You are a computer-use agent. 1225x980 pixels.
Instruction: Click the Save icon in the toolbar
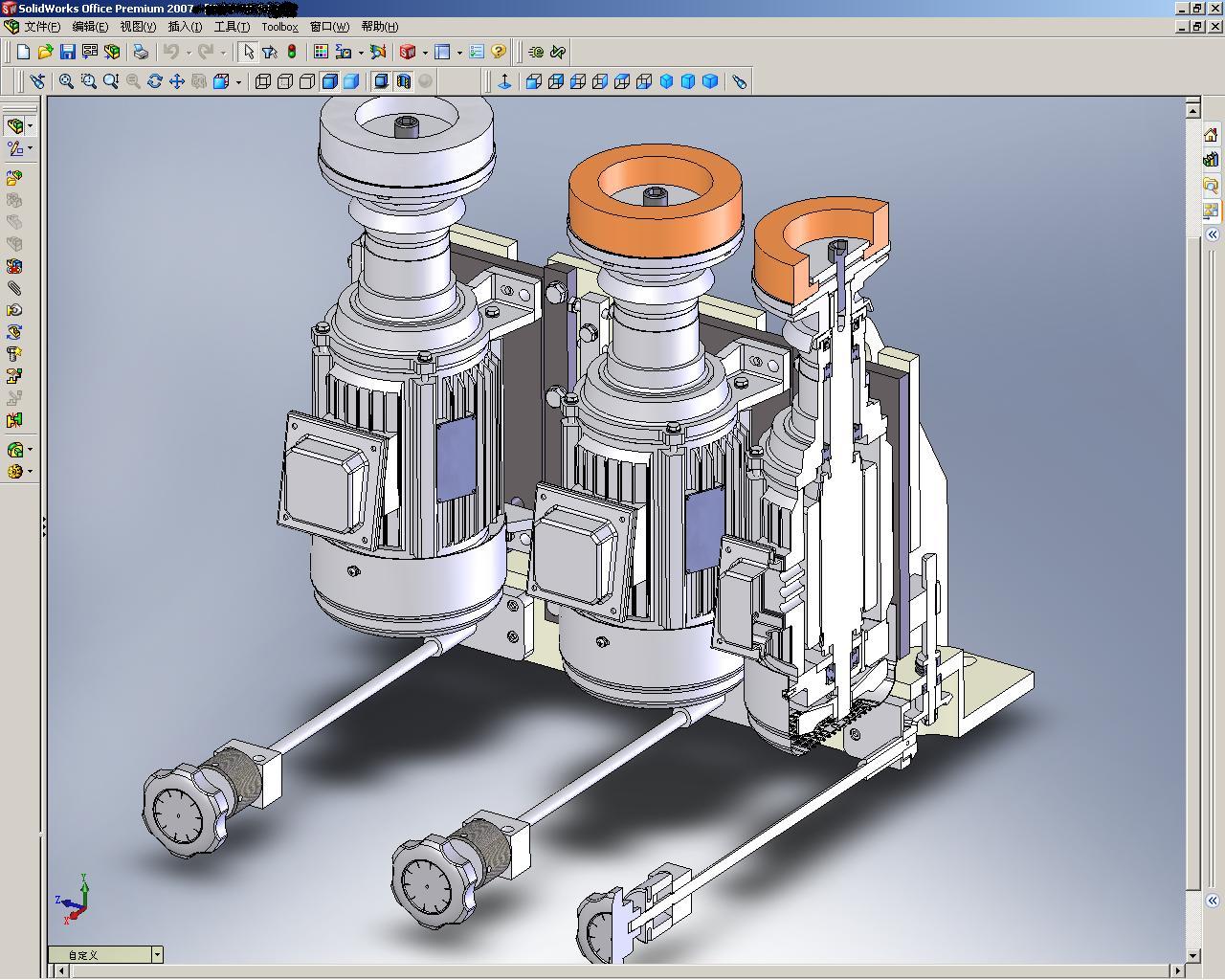pyautogui.click(x=67, y=52)
